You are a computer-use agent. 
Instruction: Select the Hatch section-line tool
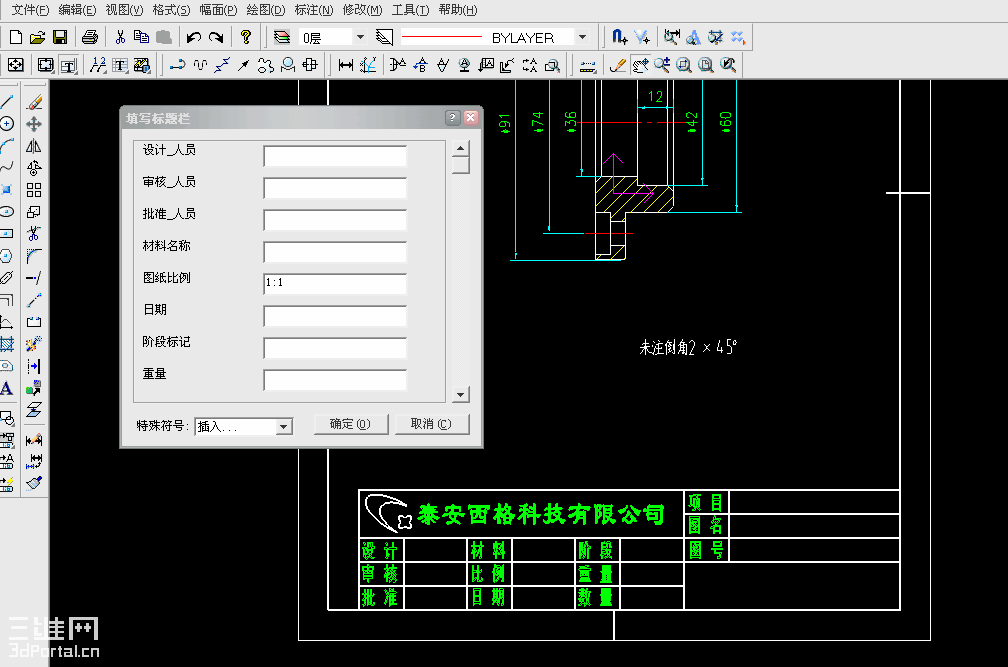click(6, 344)
